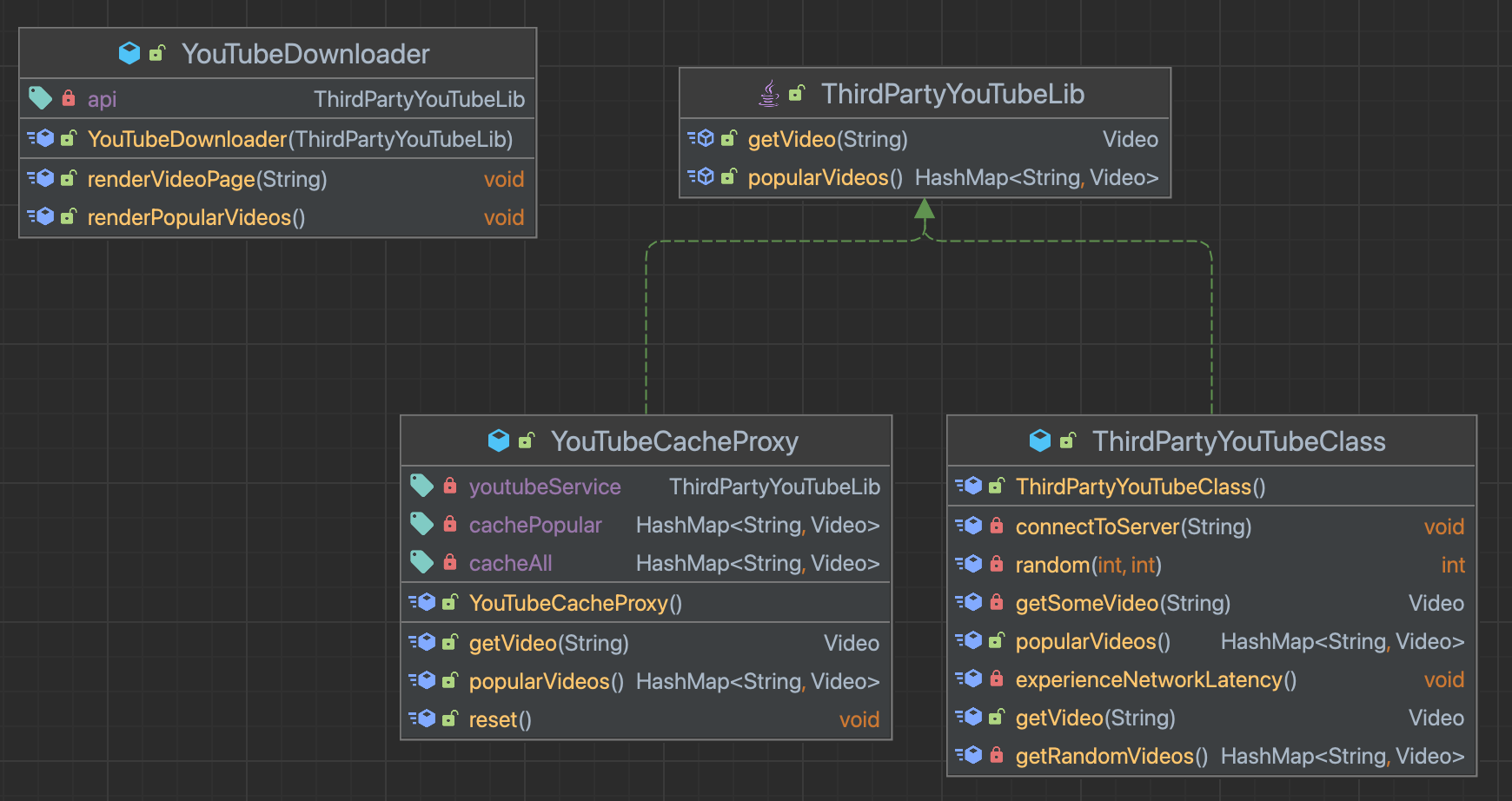1512x801 pixels.
Task: Select the YouTubeDownloader(ThirdPartyYouTubeLib) constructor
Action: [x=300, y=139]
